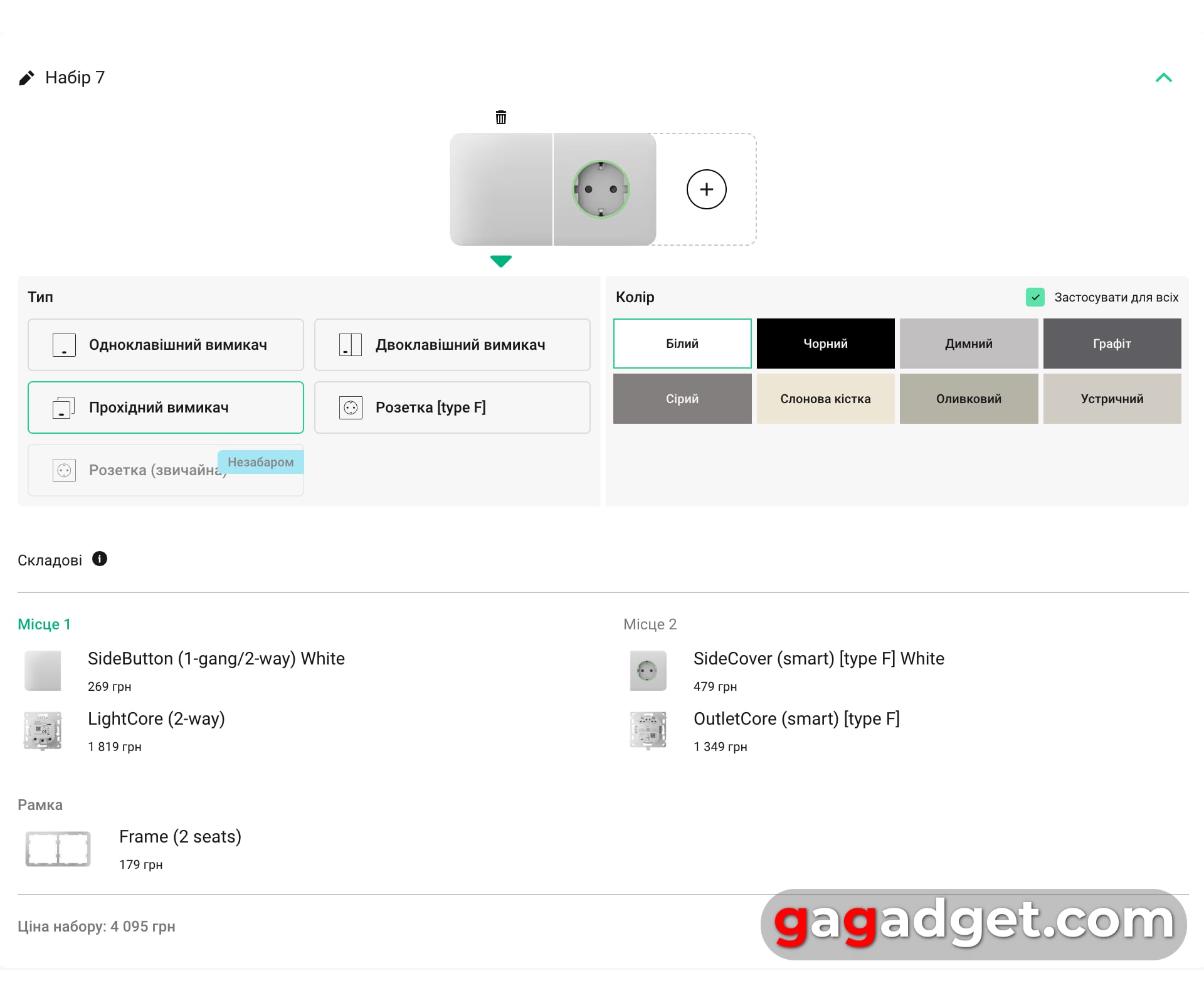
Task: Click the Frame (2 seats) image
Action: 58,849
